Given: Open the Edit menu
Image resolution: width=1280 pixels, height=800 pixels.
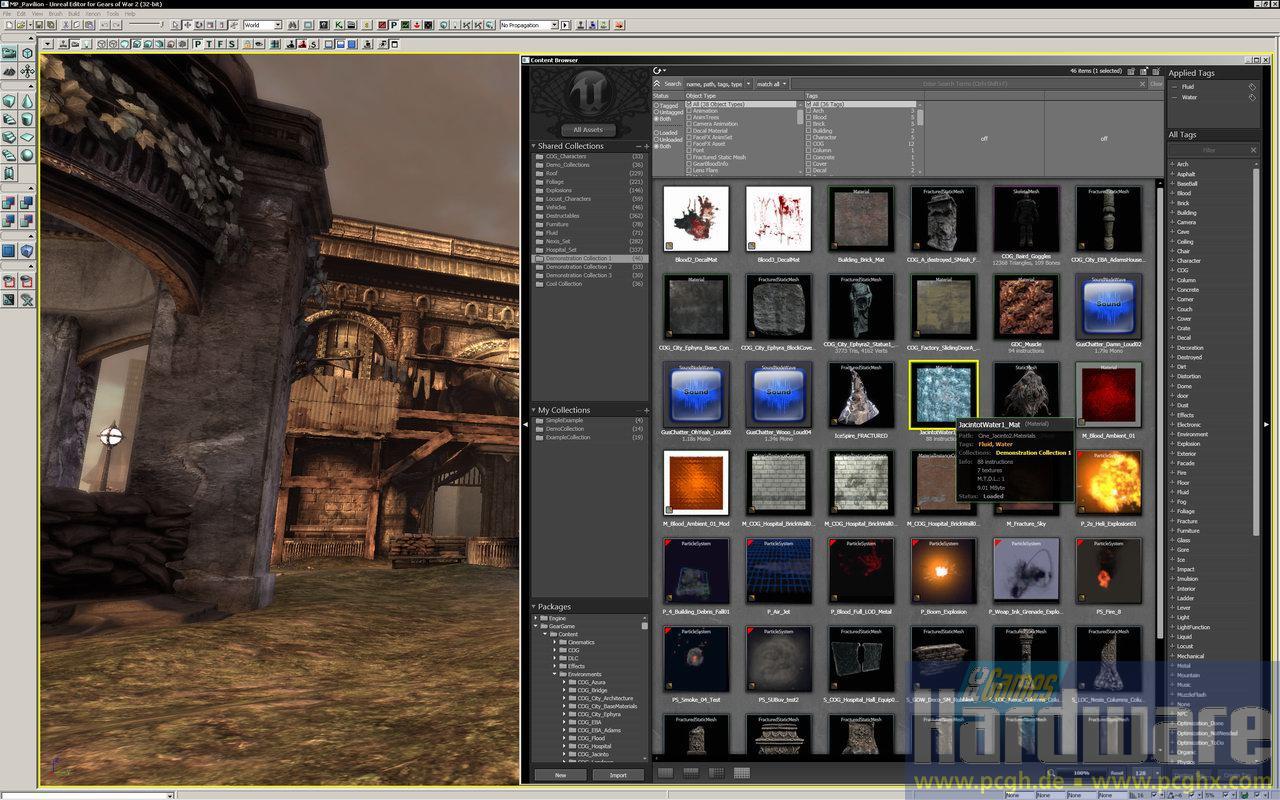Looking at the screenshot, I should click(21, 14).
